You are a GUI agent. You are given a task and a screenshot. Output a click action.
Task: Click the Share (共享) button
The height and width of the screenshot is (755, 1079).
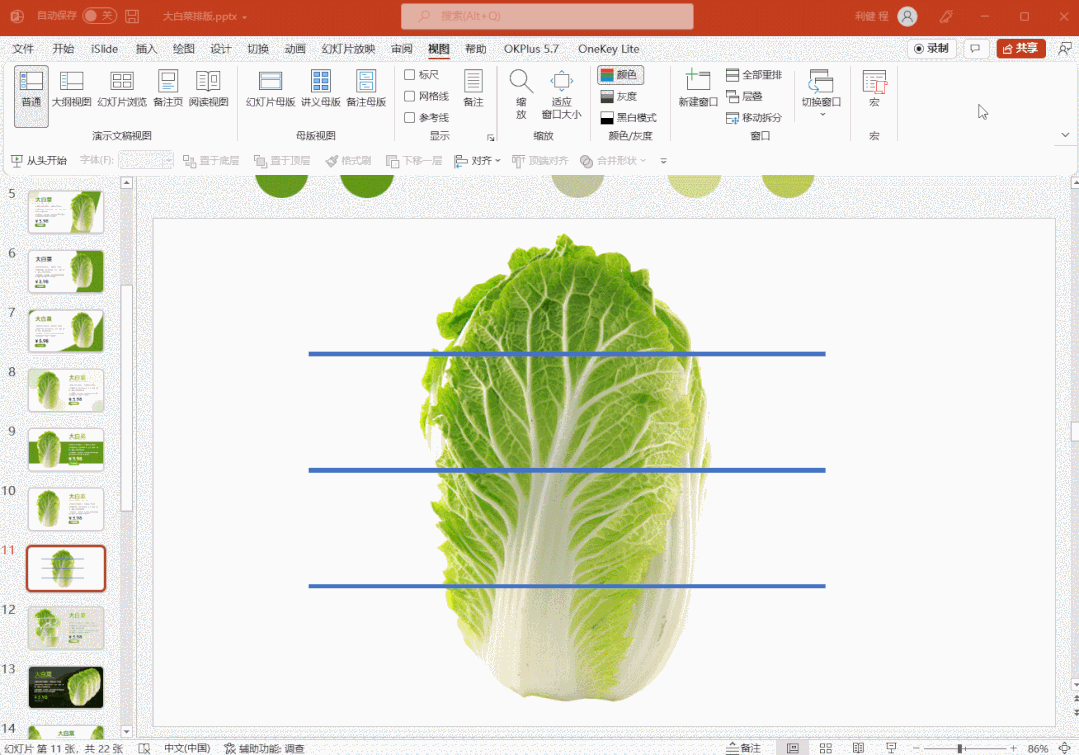pos(1021,48)
